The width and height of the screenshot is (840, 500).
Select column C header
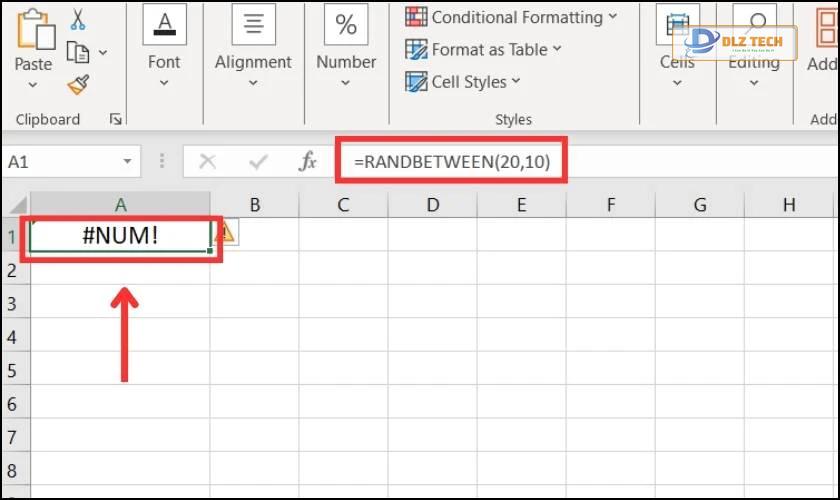pos(343,205)
